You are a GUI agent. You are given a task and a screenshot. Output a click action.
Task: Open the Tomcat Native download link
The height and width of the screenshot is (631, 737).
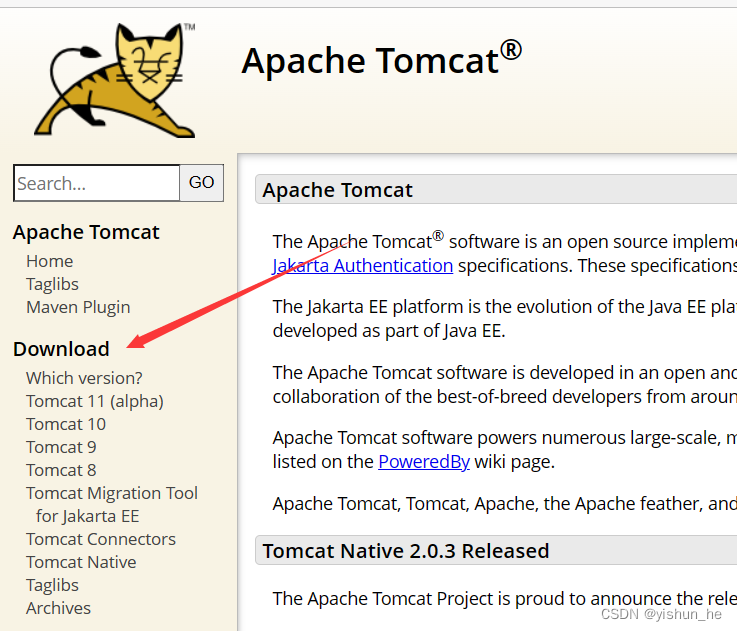pyautogui.click(x=81, y=562)
